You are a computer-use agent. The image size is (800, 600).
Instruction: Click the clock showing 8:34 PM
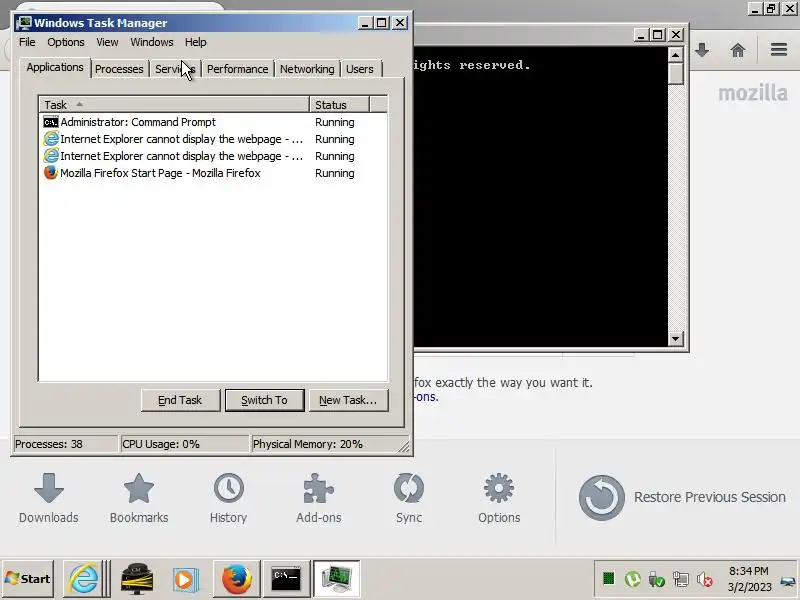pyautogui.click(x=749, y=571)
